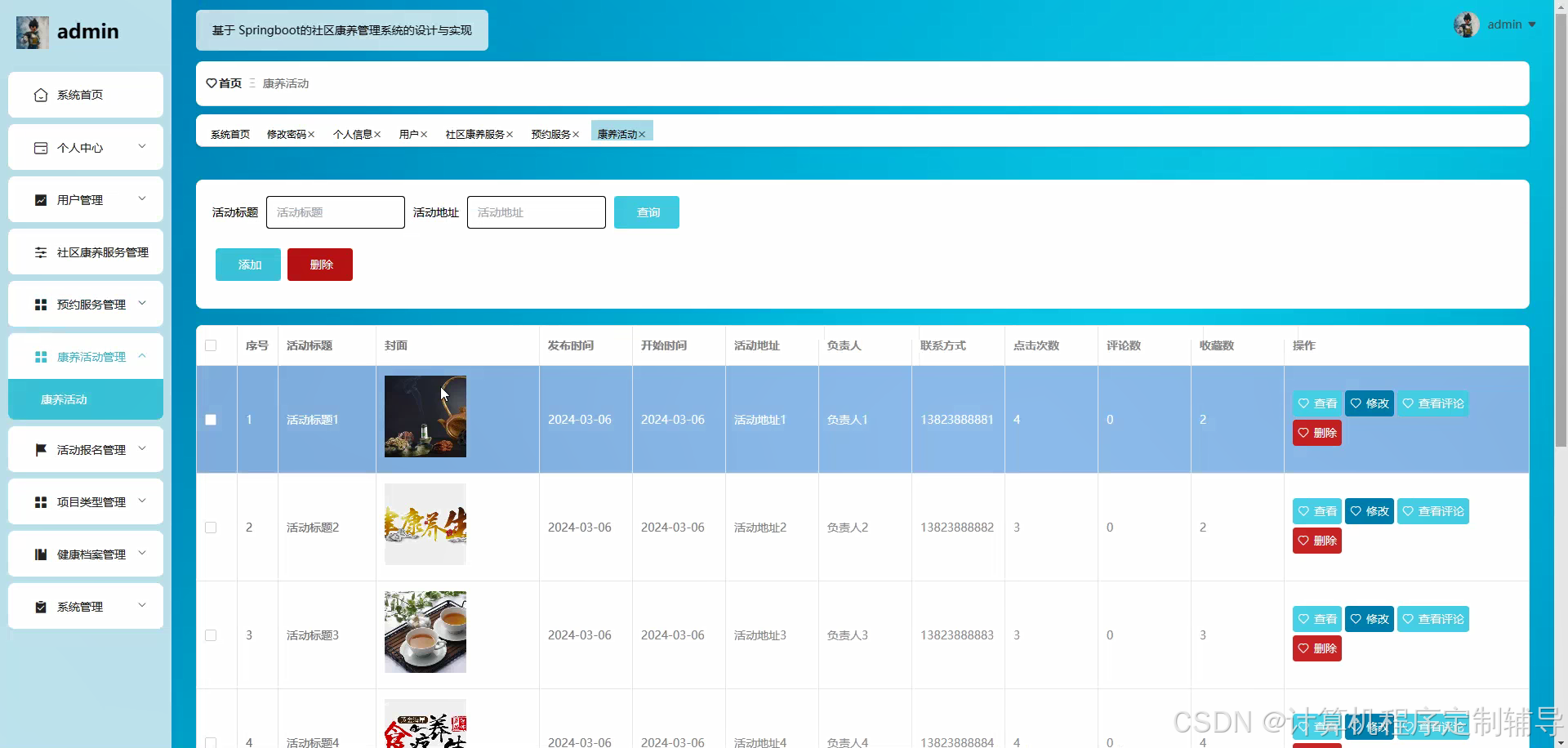Click 删除 button in the 活动标题3 row
The image size is (1568, 748).
pyautogui.click(x=1317, y=648)
